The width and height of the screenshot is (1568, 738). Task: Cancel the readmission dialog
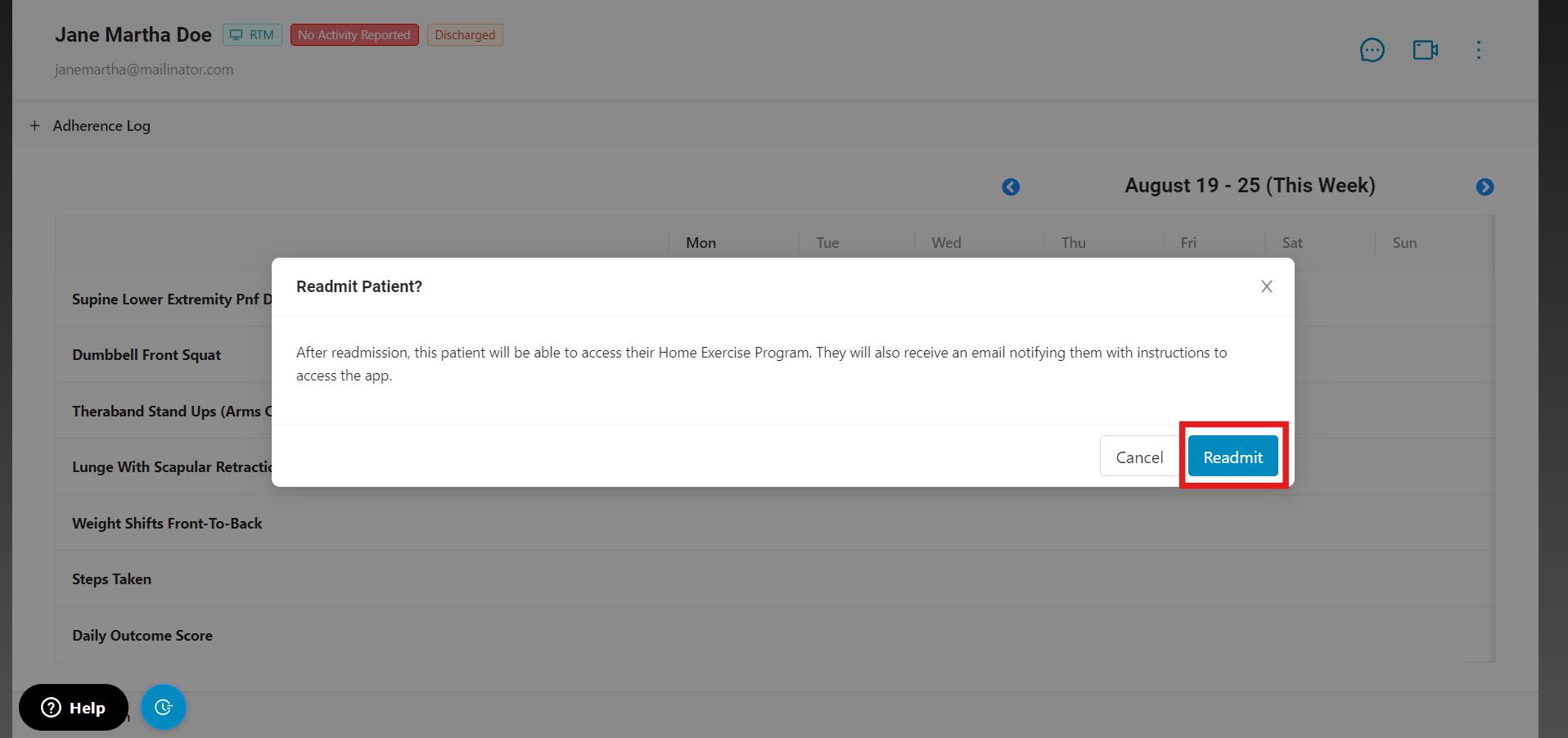click(1138, 457)
